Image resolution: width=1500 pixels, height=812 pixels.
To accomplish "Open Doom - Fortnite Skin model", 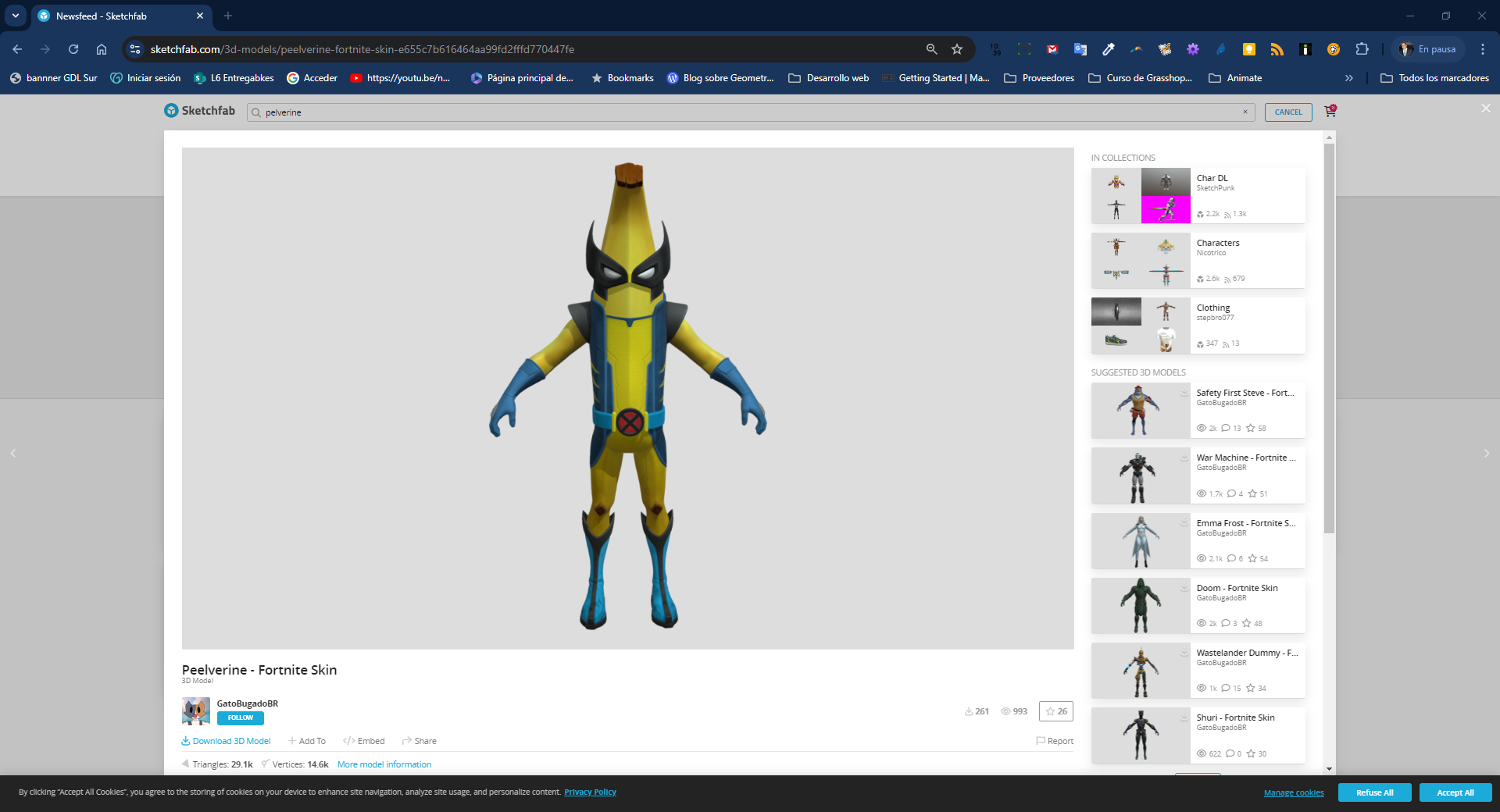I will (x=1198, y=605).
